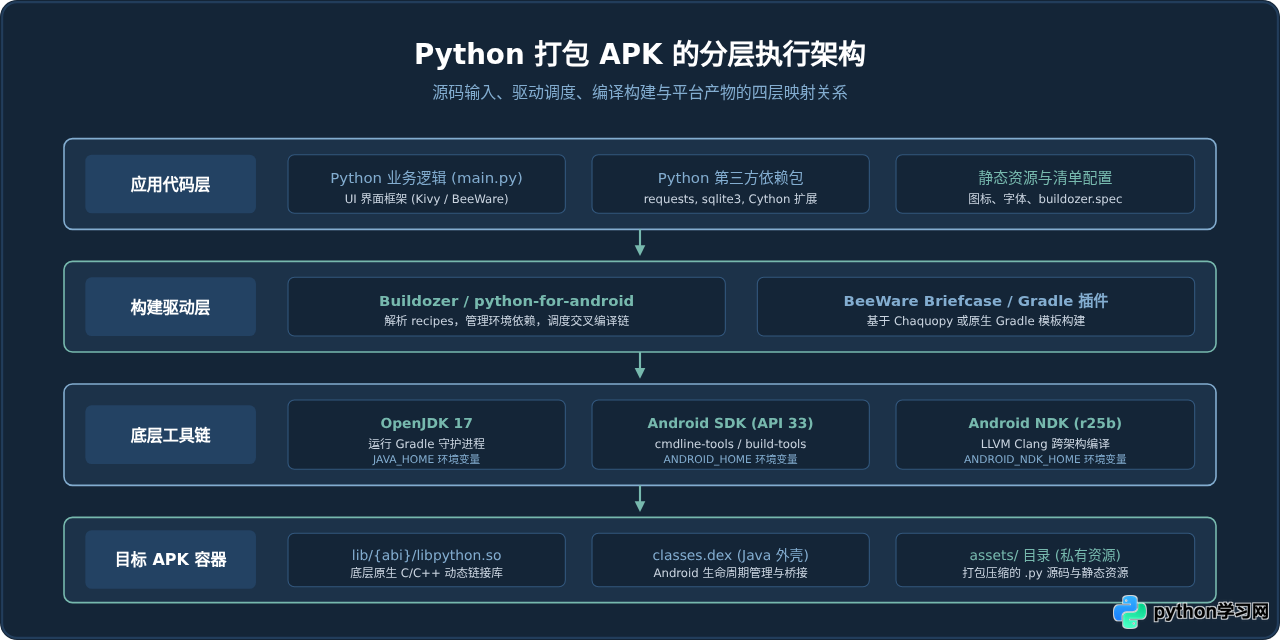This screenshot has height=640, width=1280.
Task: Click the text "Android 生命周期管理与桥接"
Action: 730,574
